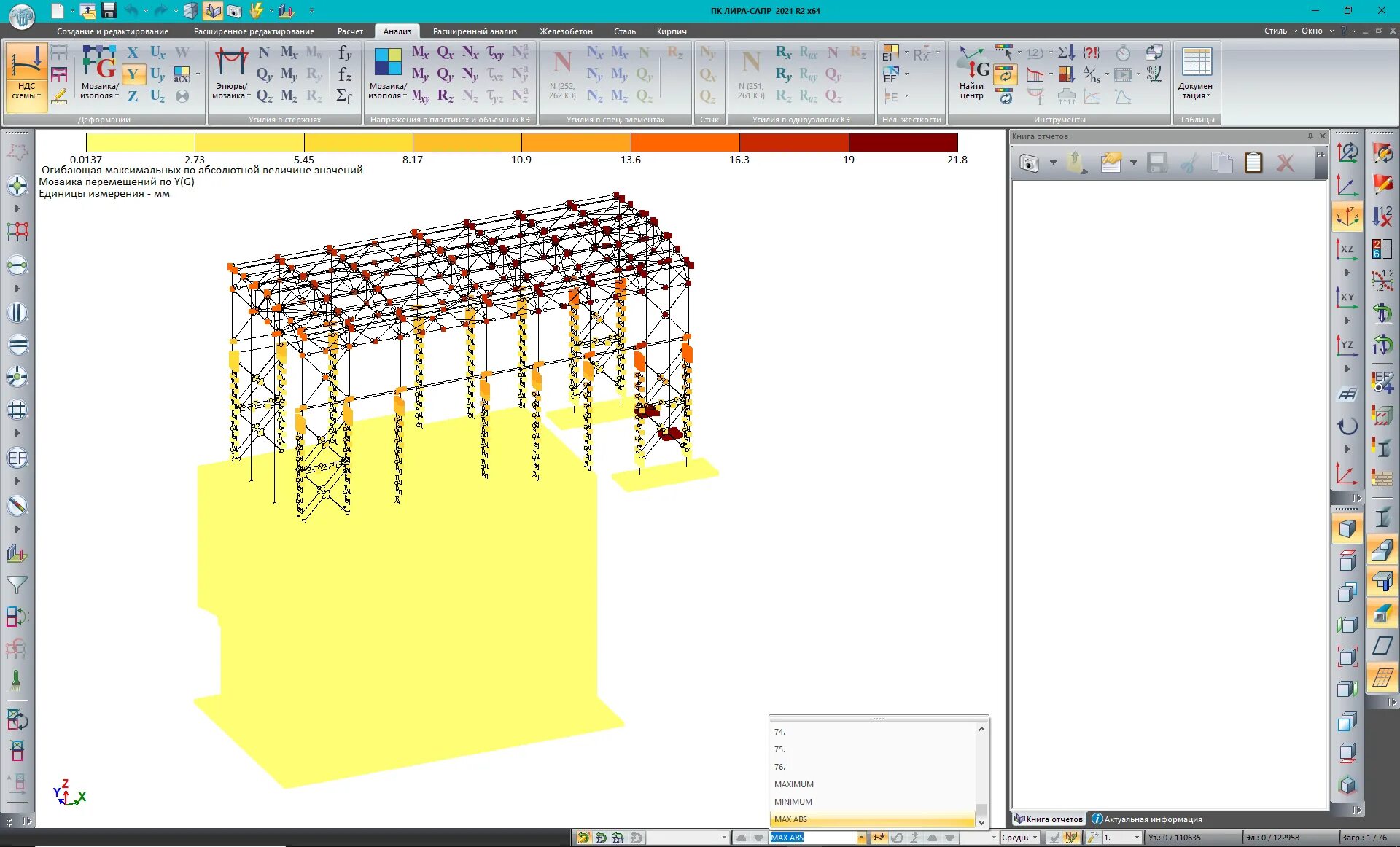This screenshot has height=847, width=1400.
Task: Click the Mx stress icon in plates group
Action: coord(420,52)
